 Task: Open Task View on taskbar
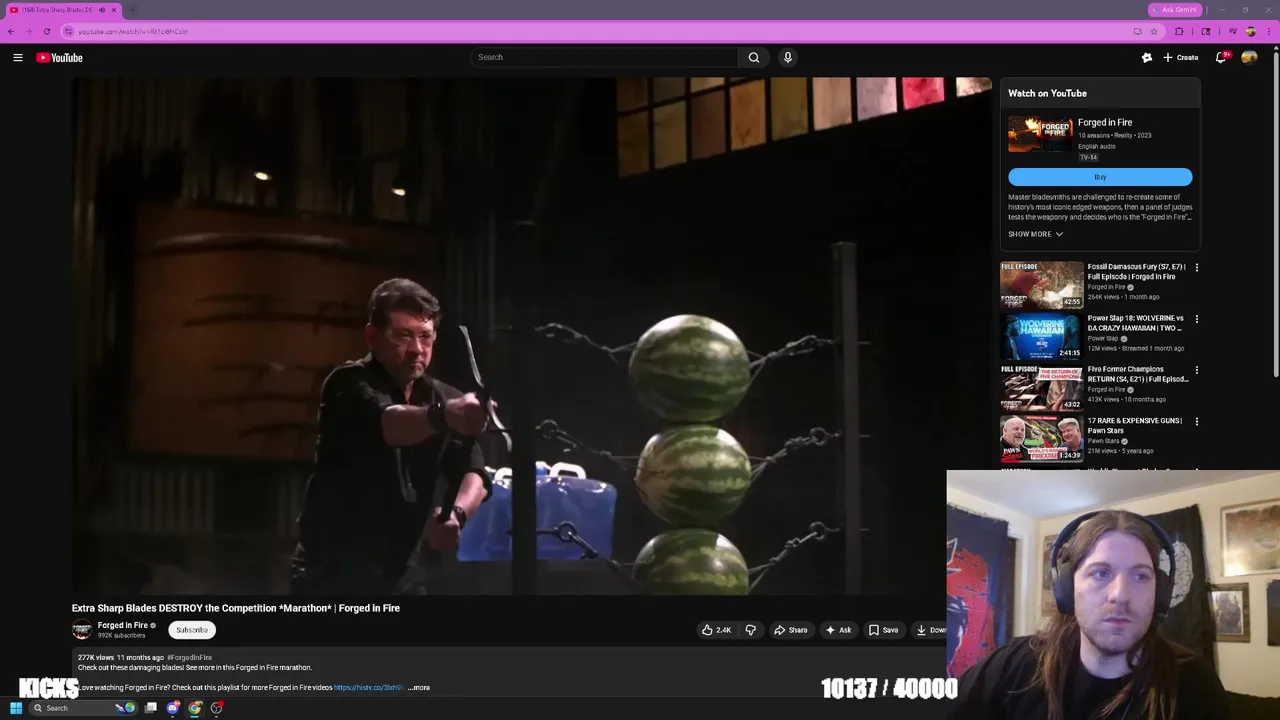[151, 708]
